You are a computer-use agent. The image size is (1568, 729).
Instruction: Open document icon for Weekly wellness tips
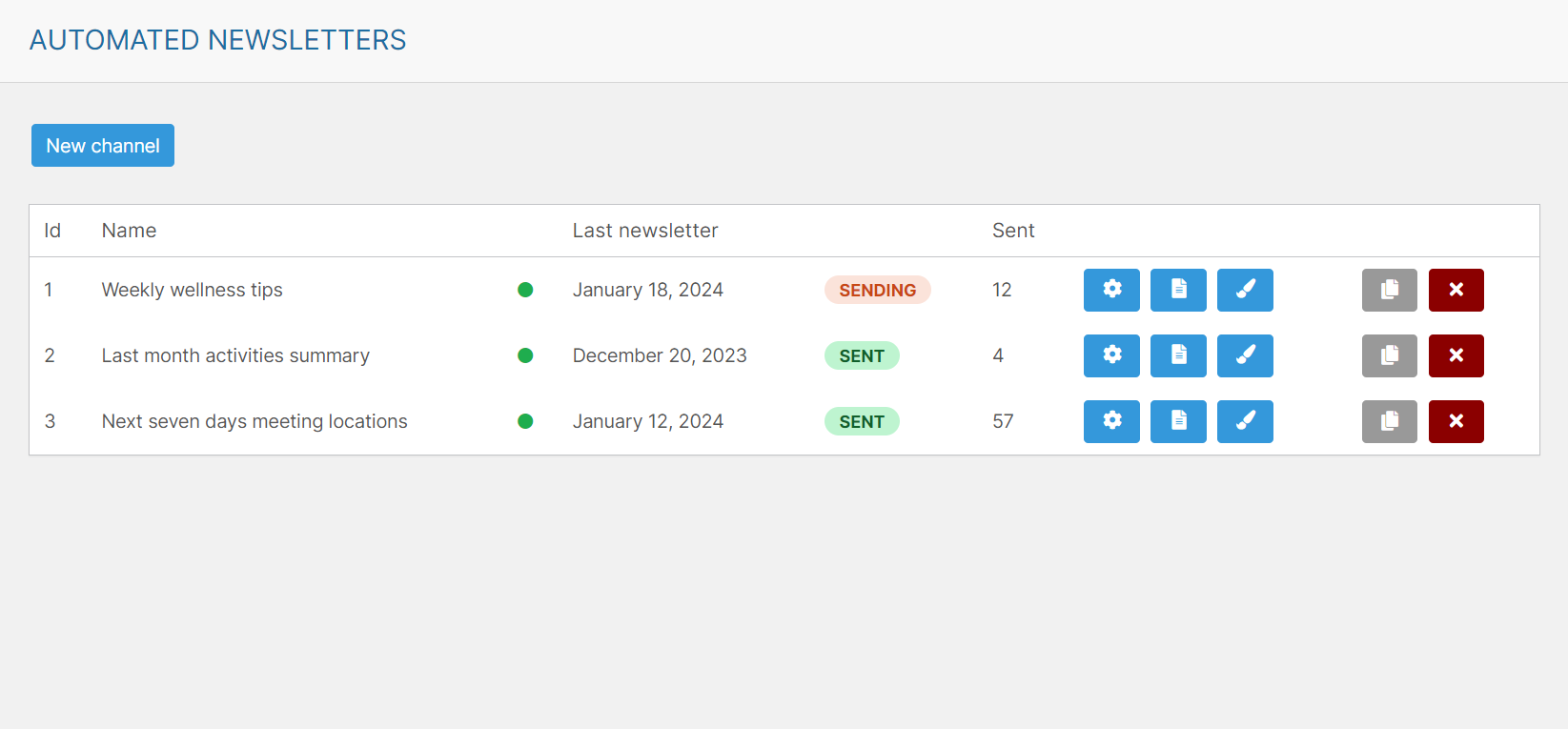[x=1178, y=290]
